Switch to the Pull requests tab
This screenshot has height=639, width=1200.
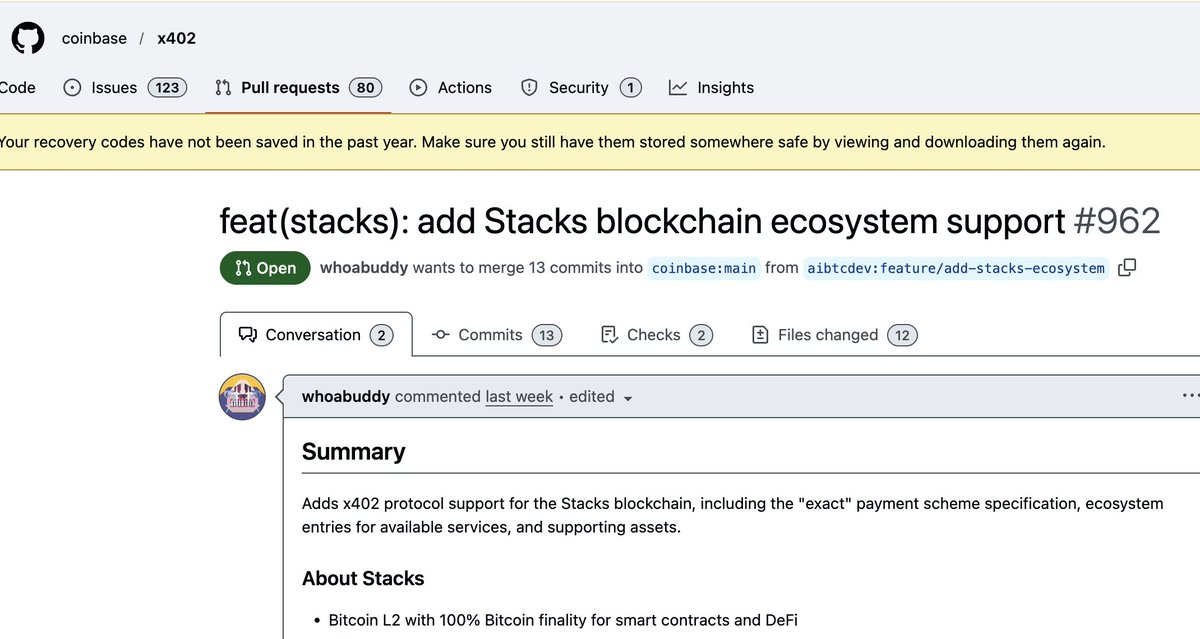click(298, 88)
